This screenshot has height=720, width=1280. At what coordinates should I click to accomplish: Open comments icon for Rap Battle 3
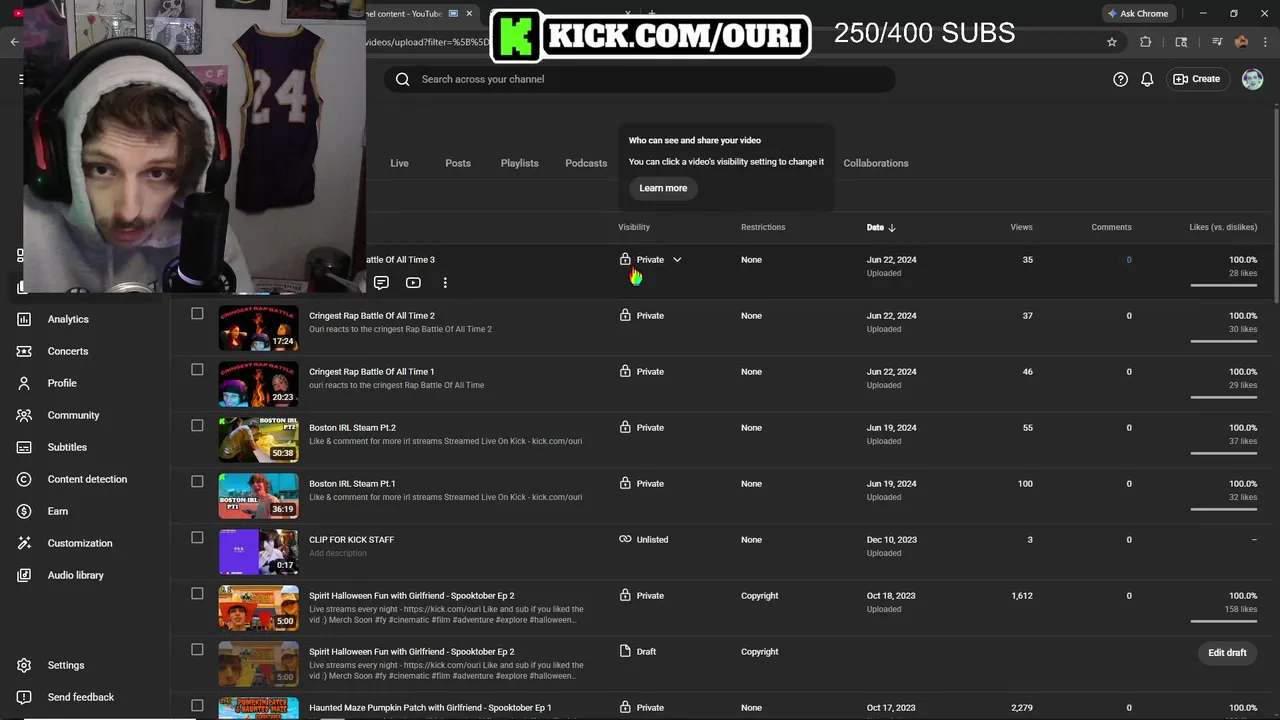pyautogui.click(x=381, y=283)
